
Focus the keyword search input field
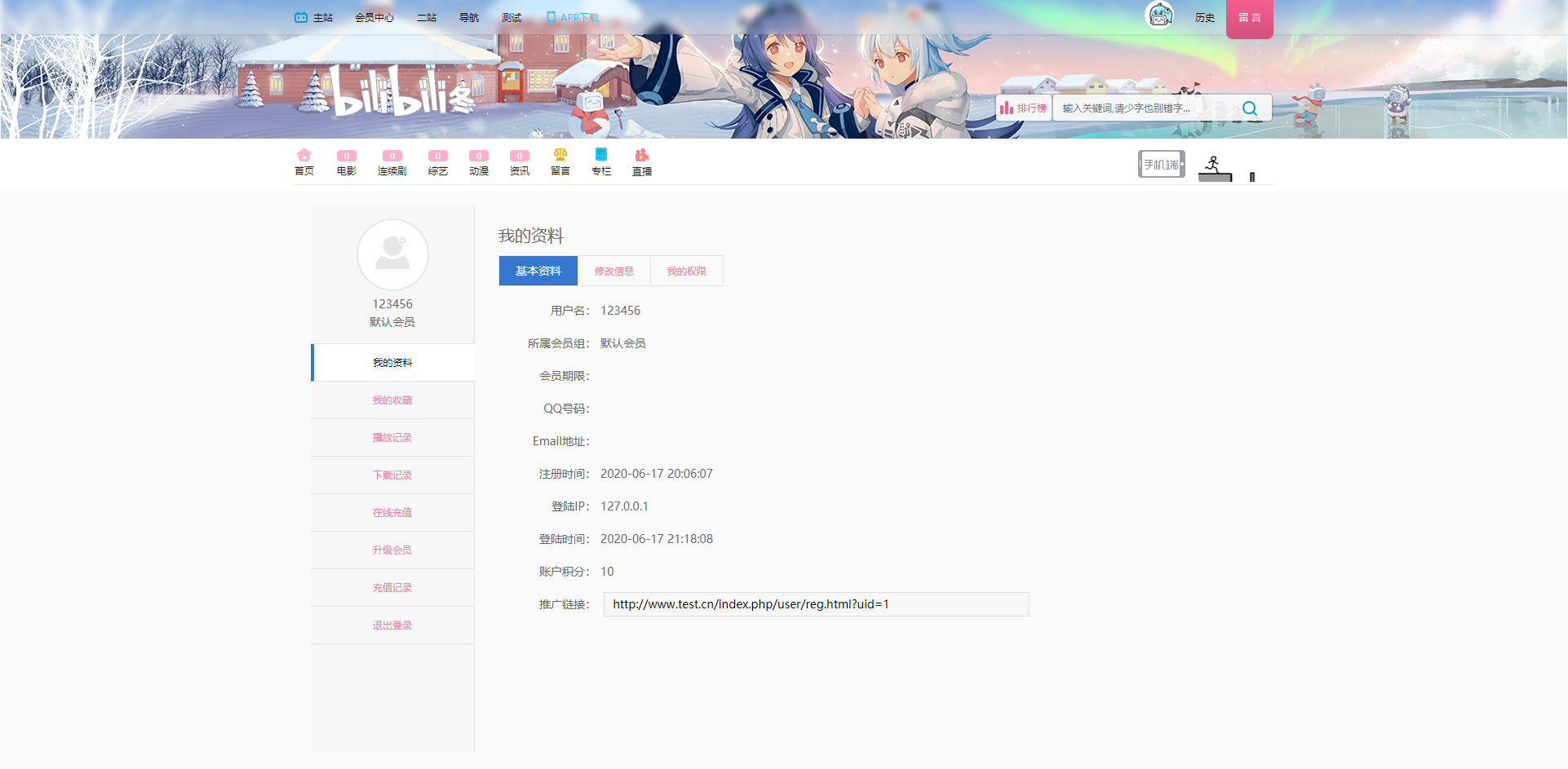tap(1141, 108)
